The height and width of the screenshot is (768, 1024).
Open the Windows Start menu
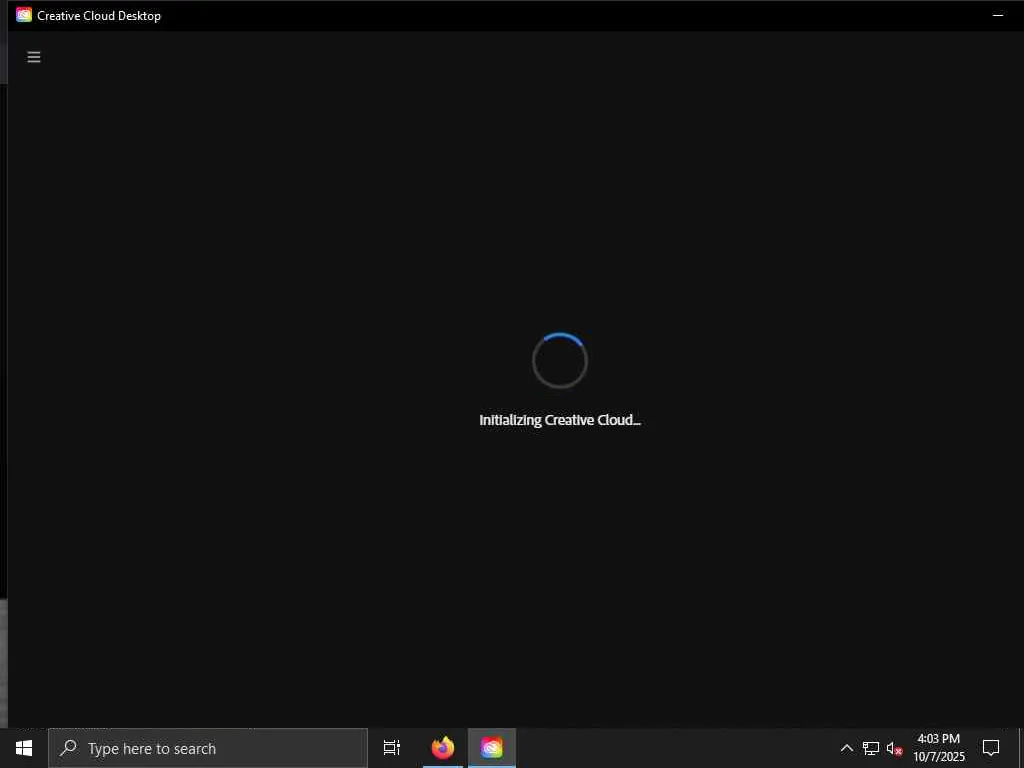24,748
